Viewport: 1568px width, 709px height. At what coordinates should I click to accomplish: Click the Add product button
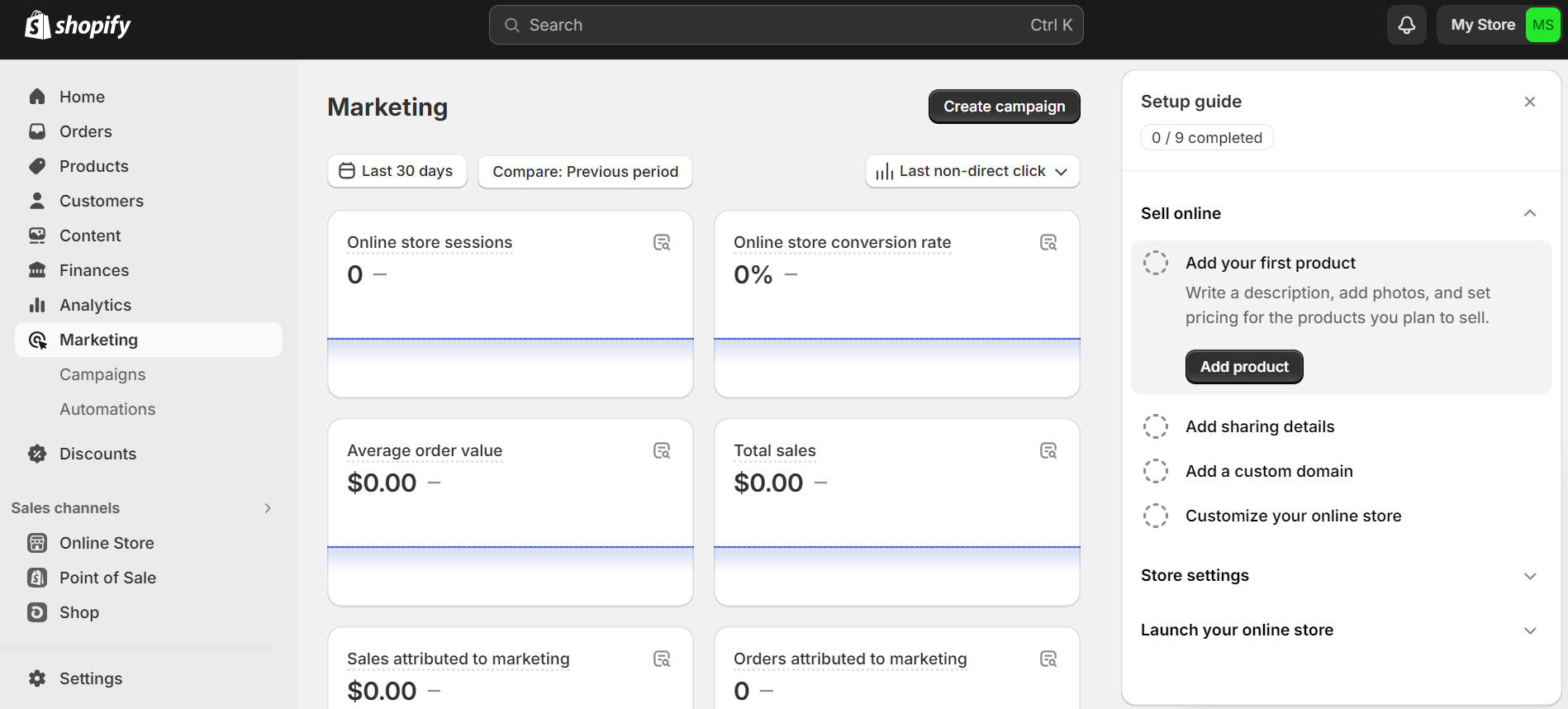(1244, 367)
